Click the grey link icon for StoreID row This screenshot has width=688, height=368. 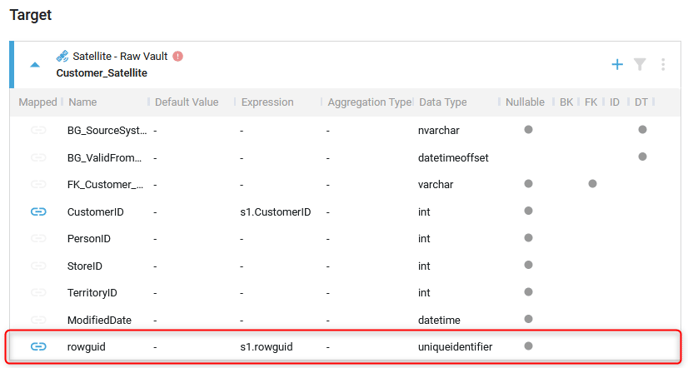pos(38,266)
